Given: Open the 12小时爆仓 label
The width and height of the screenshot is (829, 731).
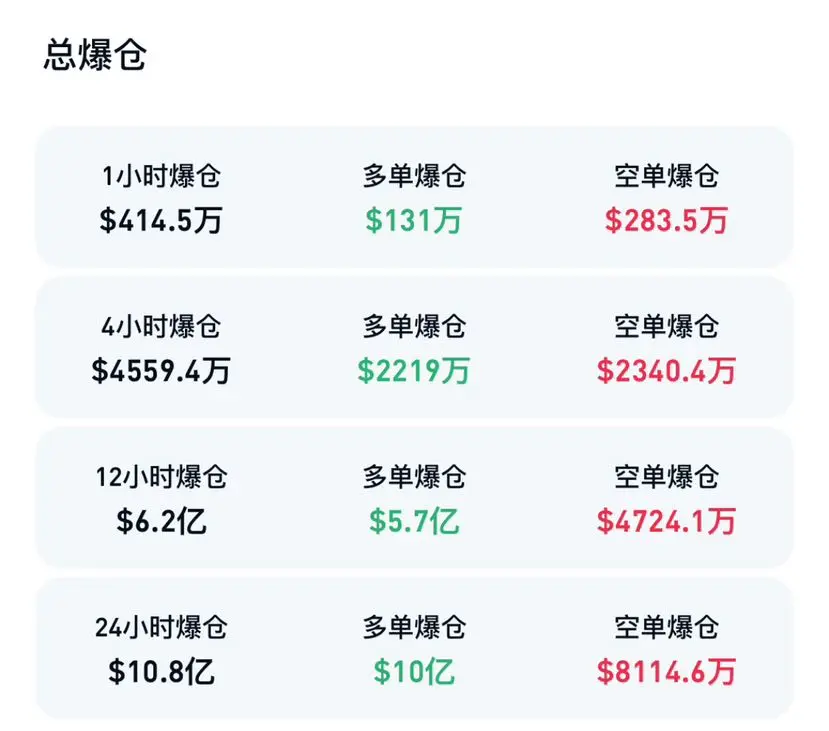Looking at the screenshot, I should click(x=161, y=477).
